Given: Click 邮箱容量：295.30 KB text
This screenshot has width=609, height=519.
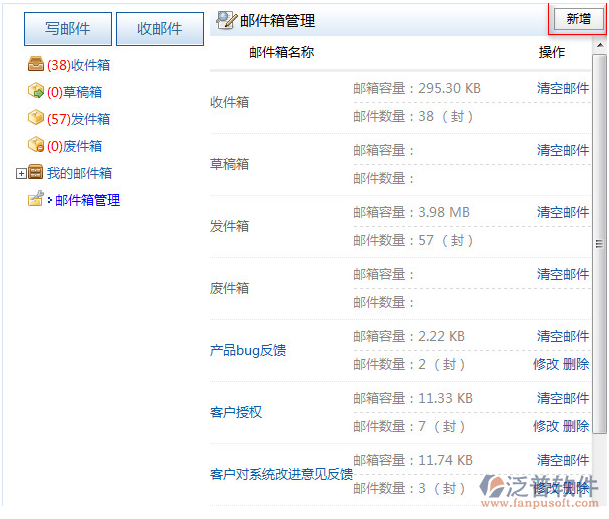Looking at the screenshot, I should coord(417,89).
